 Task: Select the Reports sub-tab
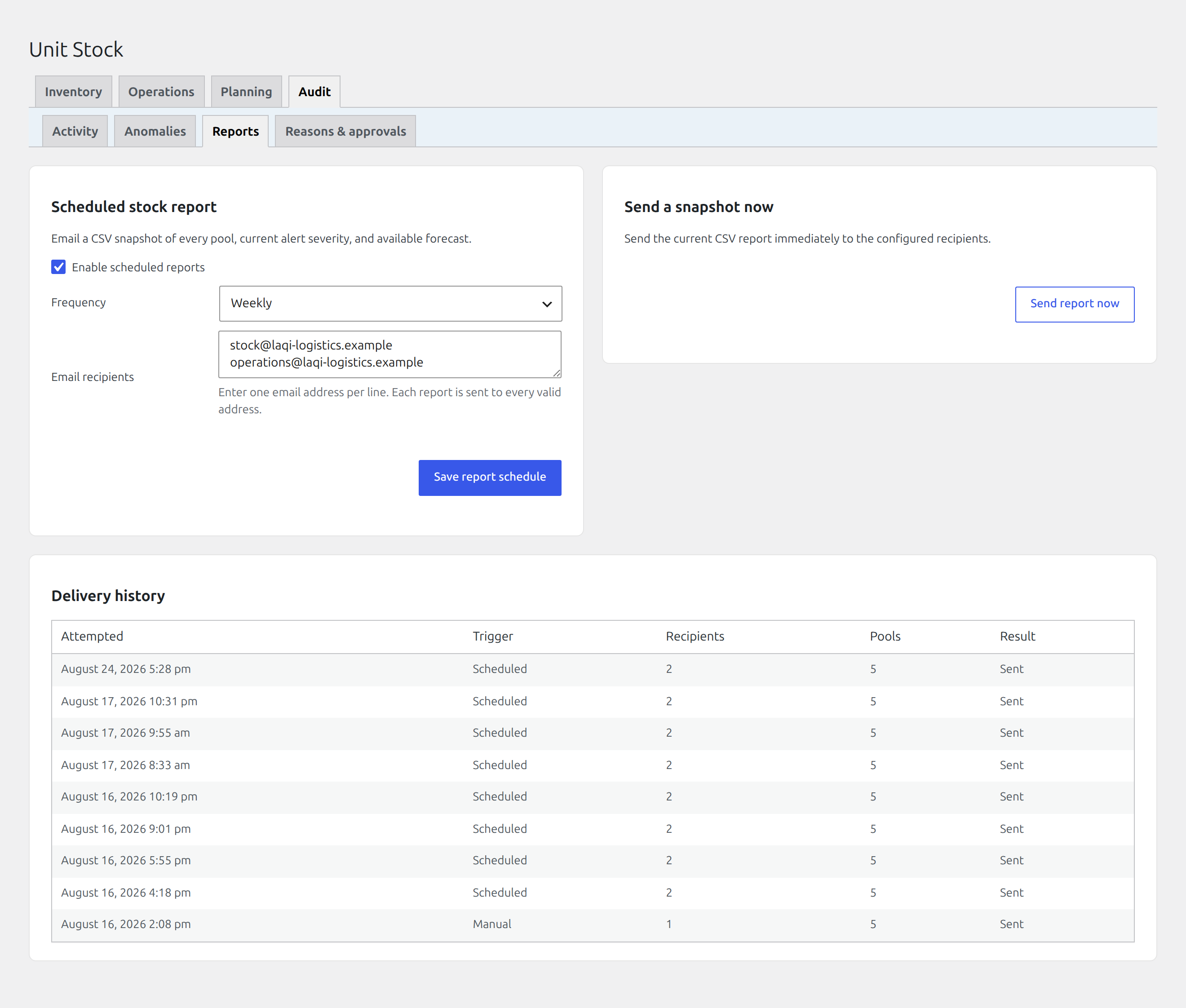235,131
